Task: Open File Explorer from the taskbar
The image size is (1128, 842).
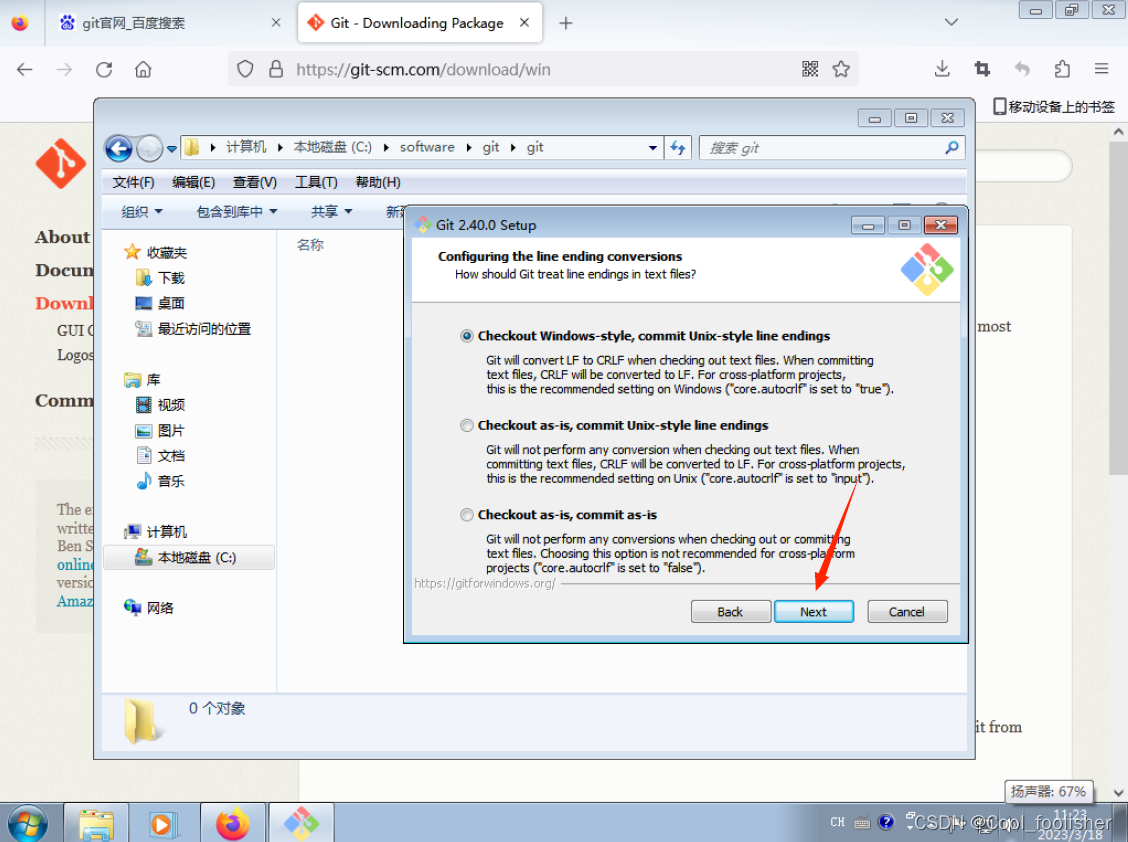Action: click(x=96, y=823)
